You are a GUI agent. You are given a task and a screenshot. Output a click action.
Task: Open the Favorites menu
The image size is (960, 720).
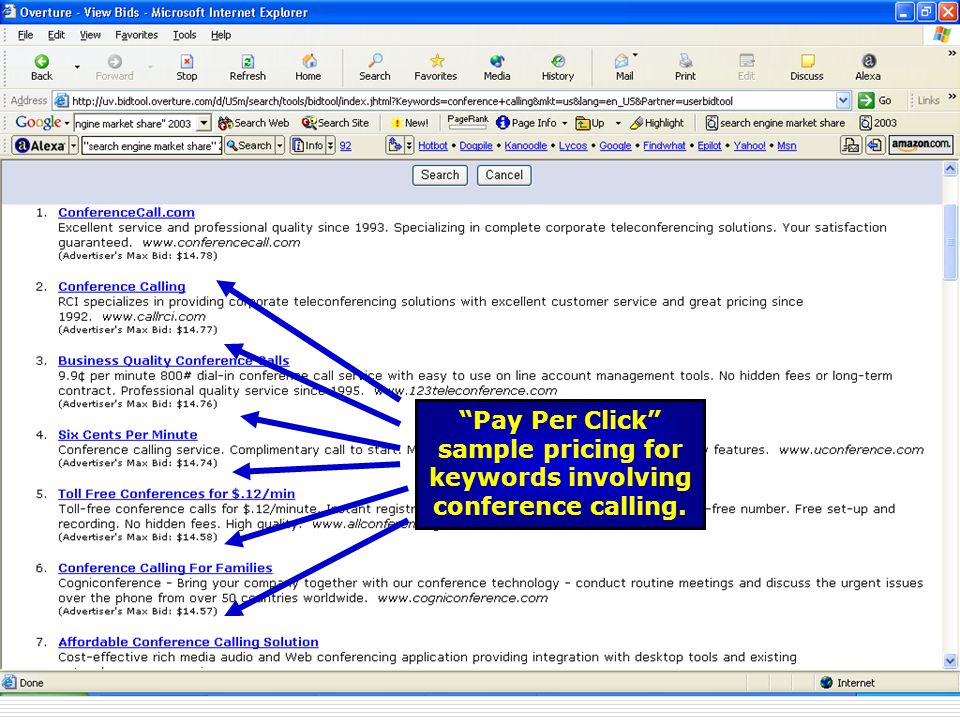137,35
